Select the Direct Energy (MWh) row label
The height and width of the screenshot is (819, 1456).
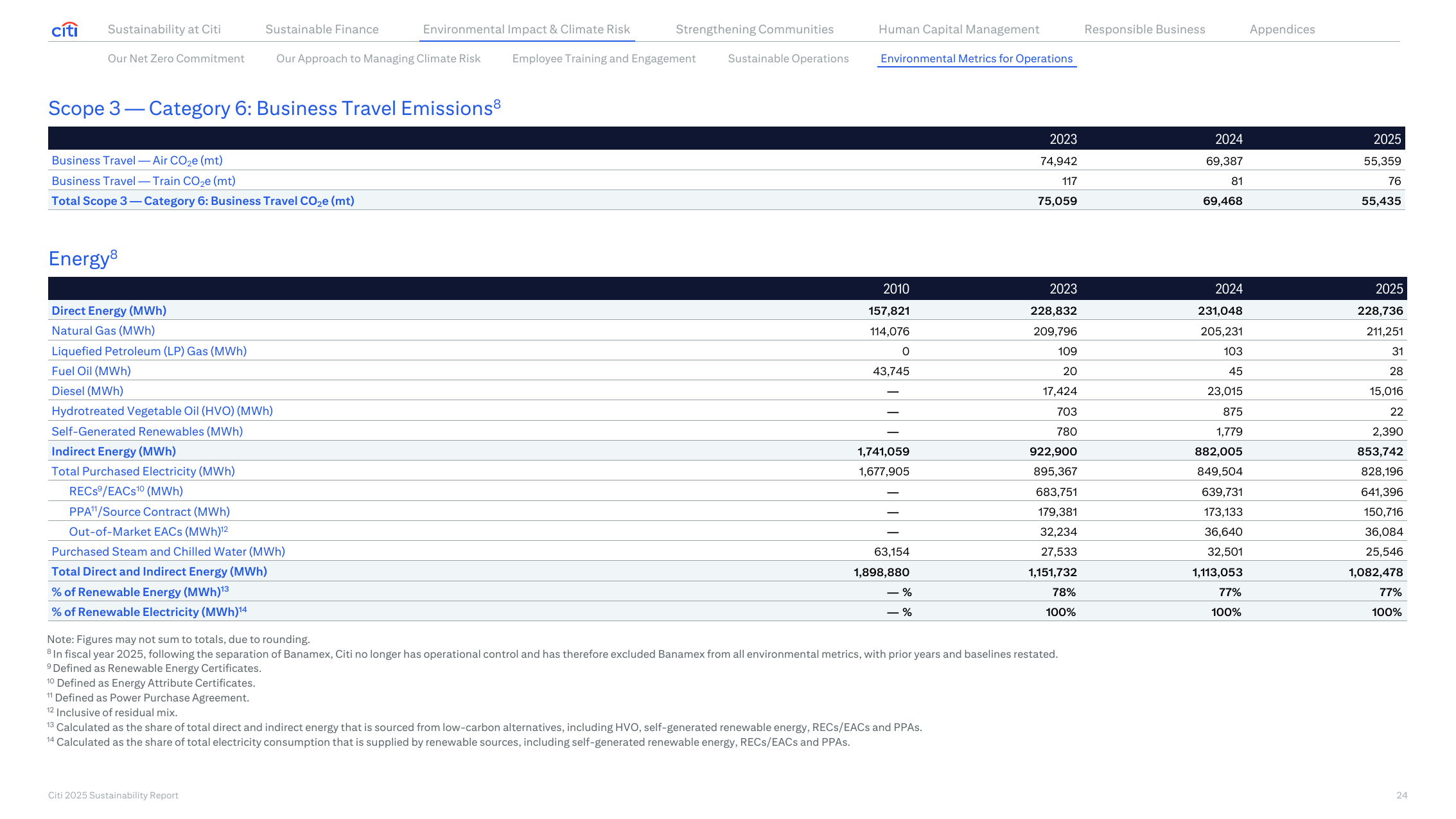(x=109, y=311)
